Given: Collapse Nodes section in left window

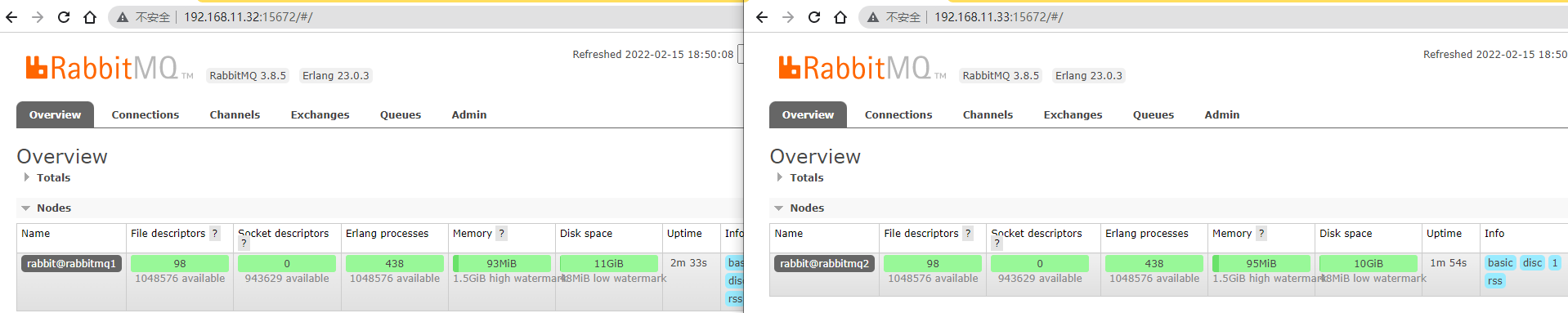Looking at the screenshot, I should 47,208.
